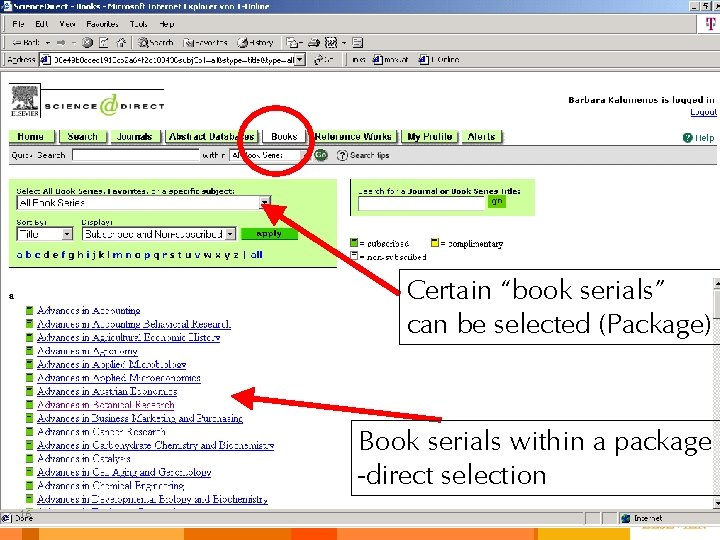Open the Favorites toolbar button
The width and height of the screenshot is (720, 540).
pyautogui.click(x=205, y=43)
